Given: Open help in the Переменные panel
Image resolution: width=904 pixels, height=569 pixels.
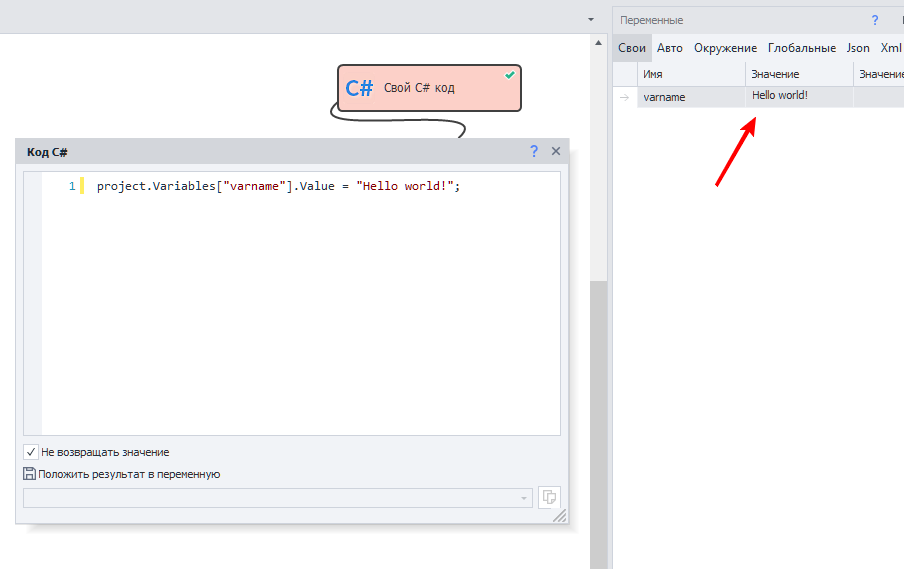Looking at the screenshot, I should pos(874,20).
